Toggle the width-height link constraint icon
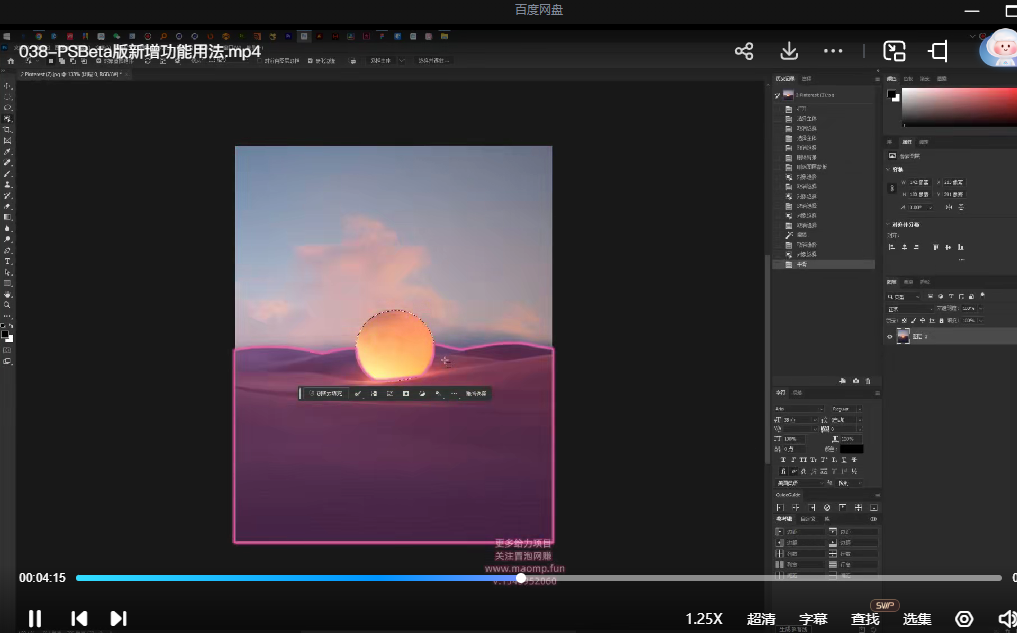Screen dimensions: 1017x633 892,188
